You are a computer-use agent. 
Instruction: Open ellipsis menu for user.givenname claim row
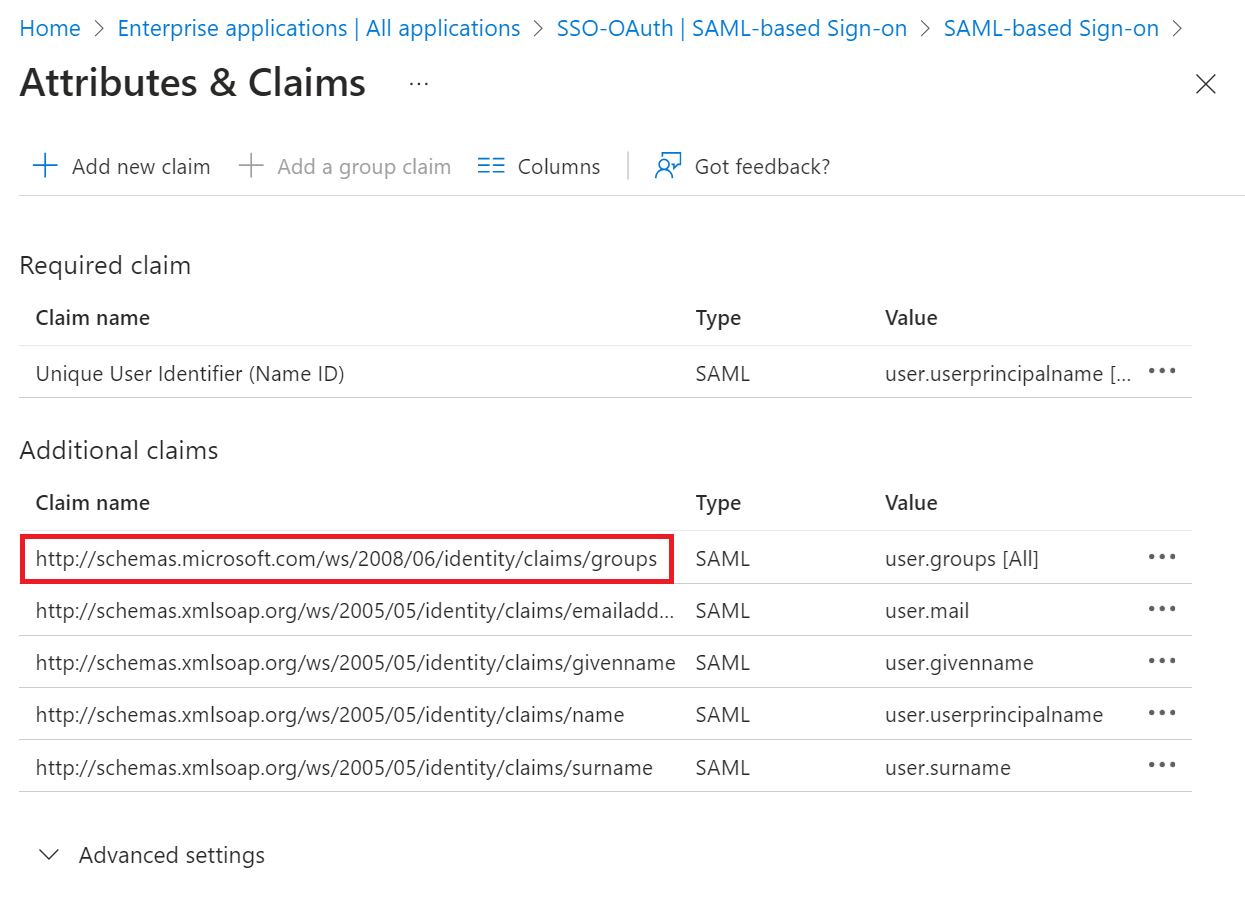point(1161,661)
